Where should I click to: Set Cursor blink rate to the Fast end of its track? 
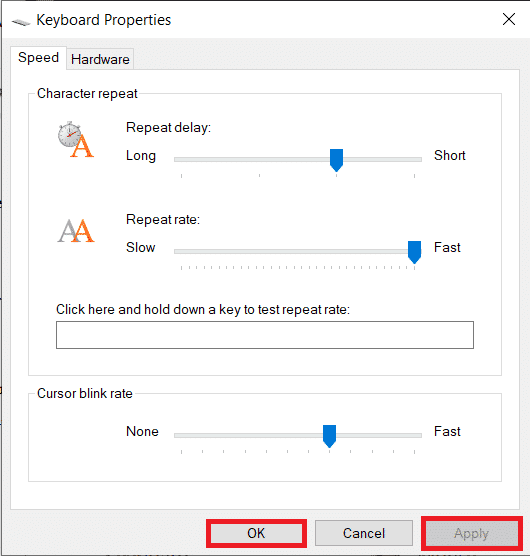pos(414,435)
